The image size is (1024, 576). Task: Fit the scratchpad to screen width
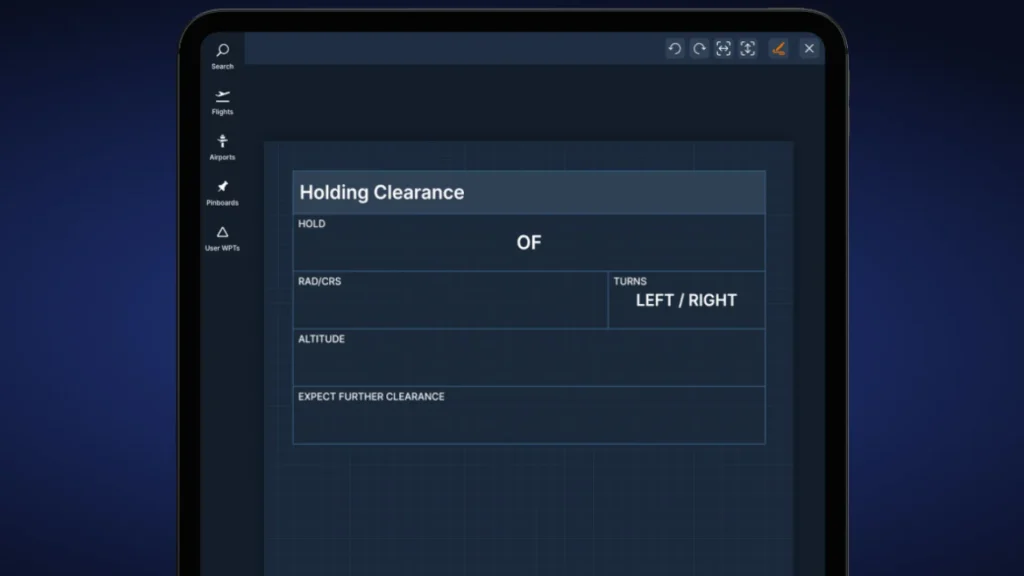tap(724, 48)
